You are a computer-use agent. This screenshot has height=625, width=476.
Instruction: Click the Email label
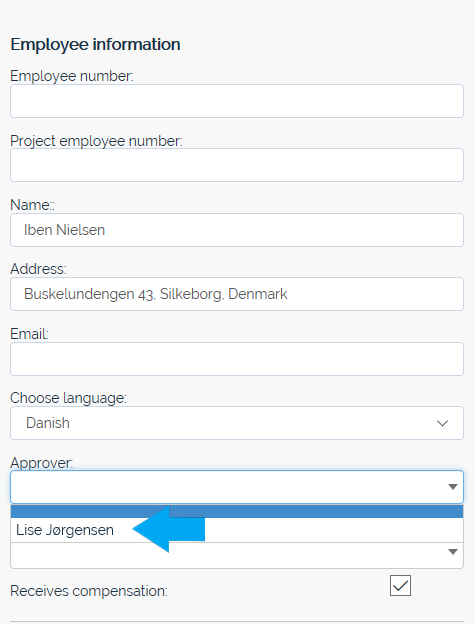point(29,334)
